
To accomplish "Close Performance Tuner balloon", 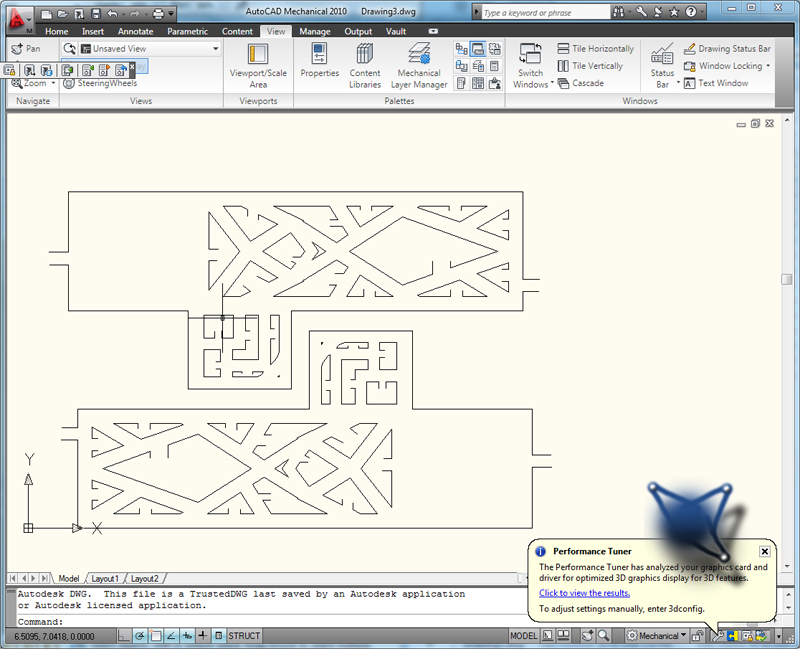I will [764, 551].
